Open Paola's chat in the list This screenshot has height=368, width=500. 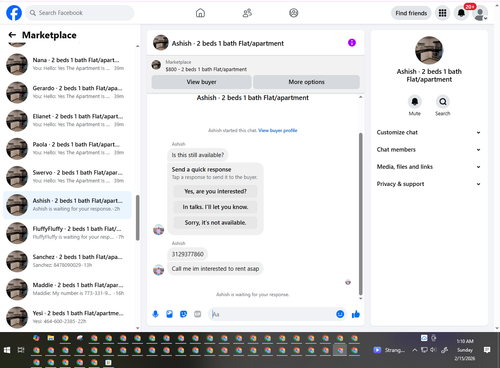(x=67, y=149)
